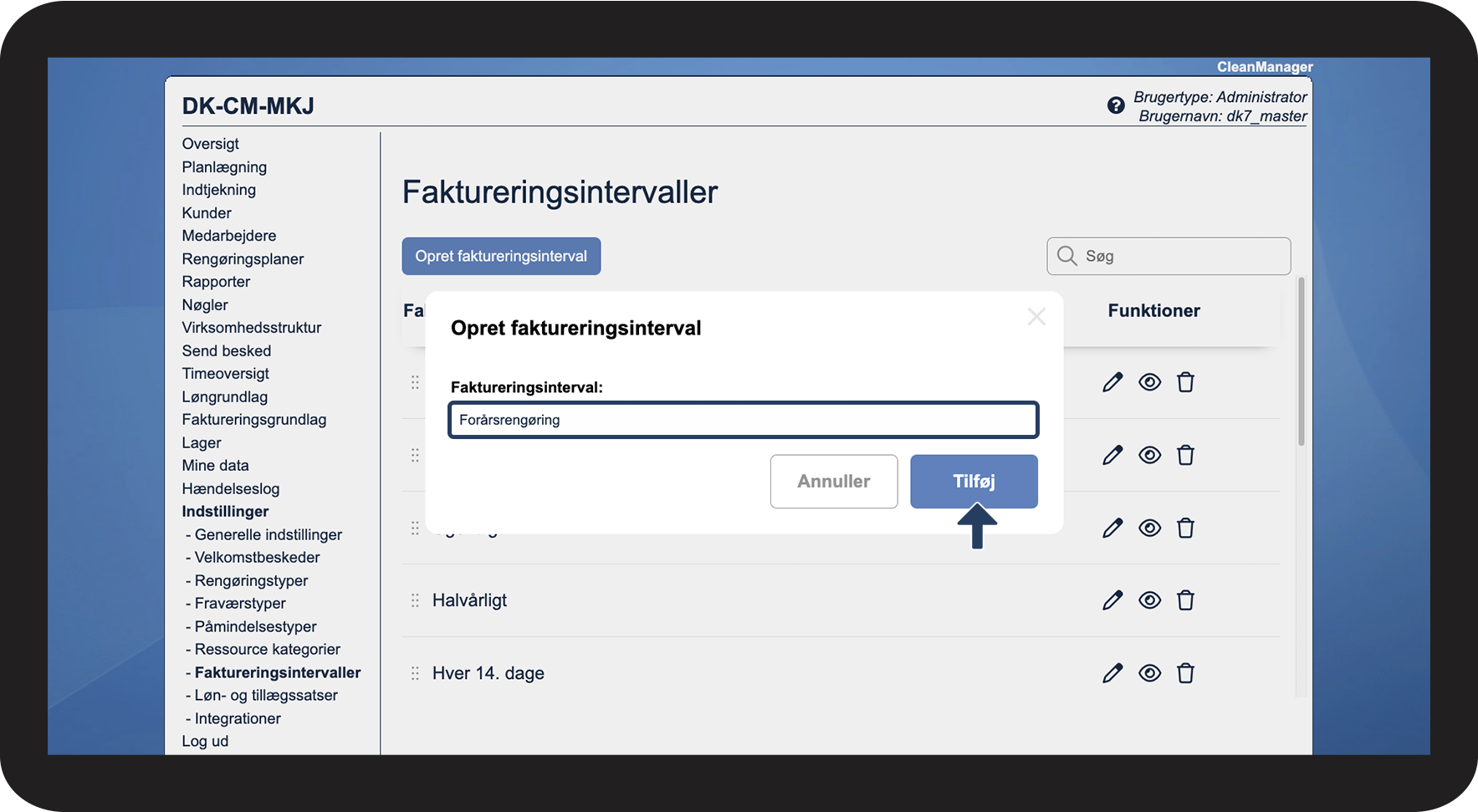This screenshot has height=812, width=1478.
Task: Select Påmindelsestyper in settings
Action: pos(256,627)
